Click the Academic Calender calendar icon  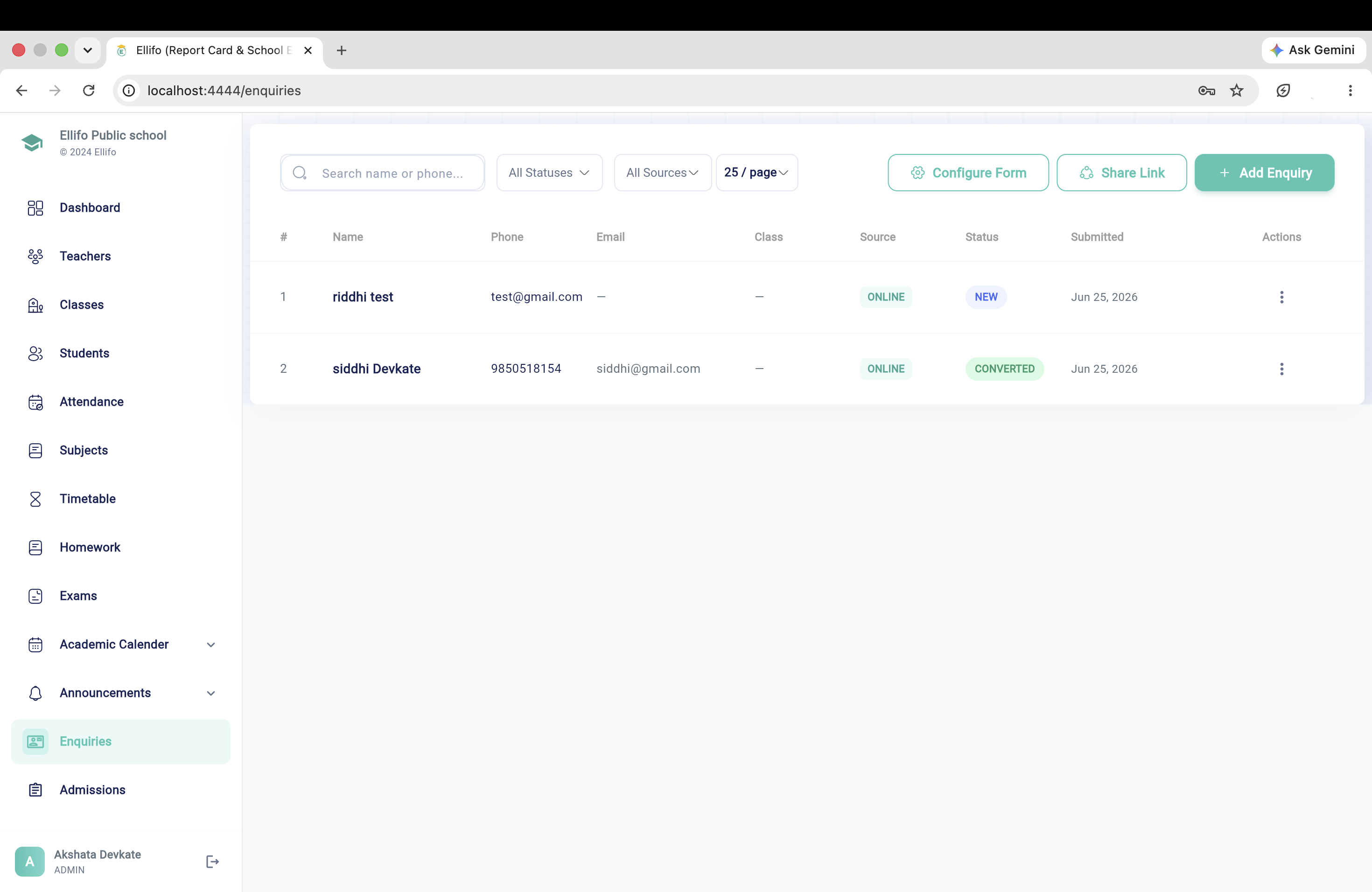click(x=35, y=644)
